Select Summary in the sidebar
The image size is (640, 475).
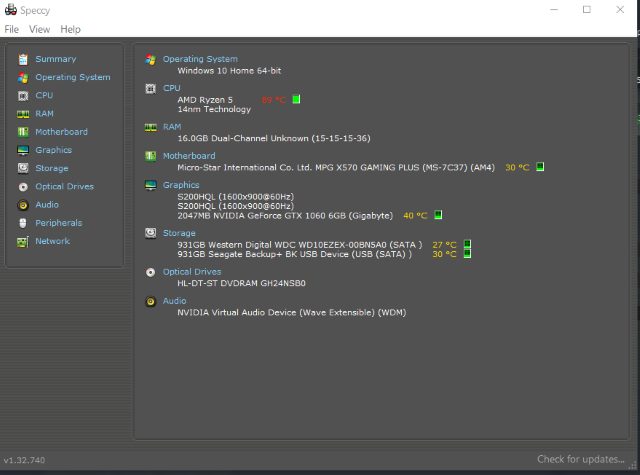click(x=56, y=59)
